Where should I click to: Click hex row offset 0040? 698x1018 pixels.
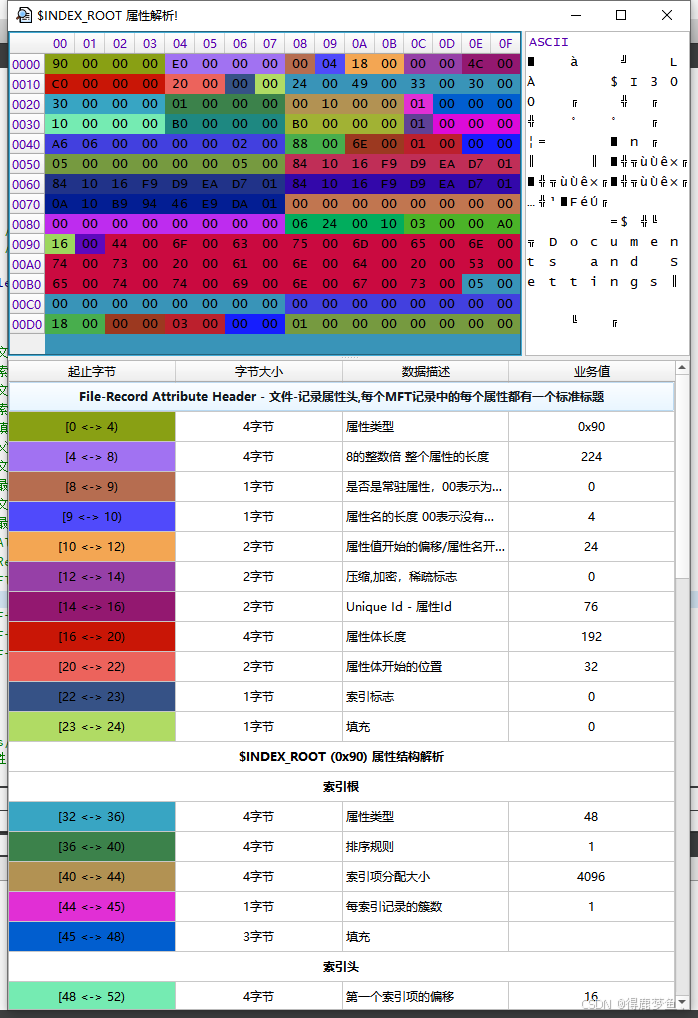(x=27, y=144)
